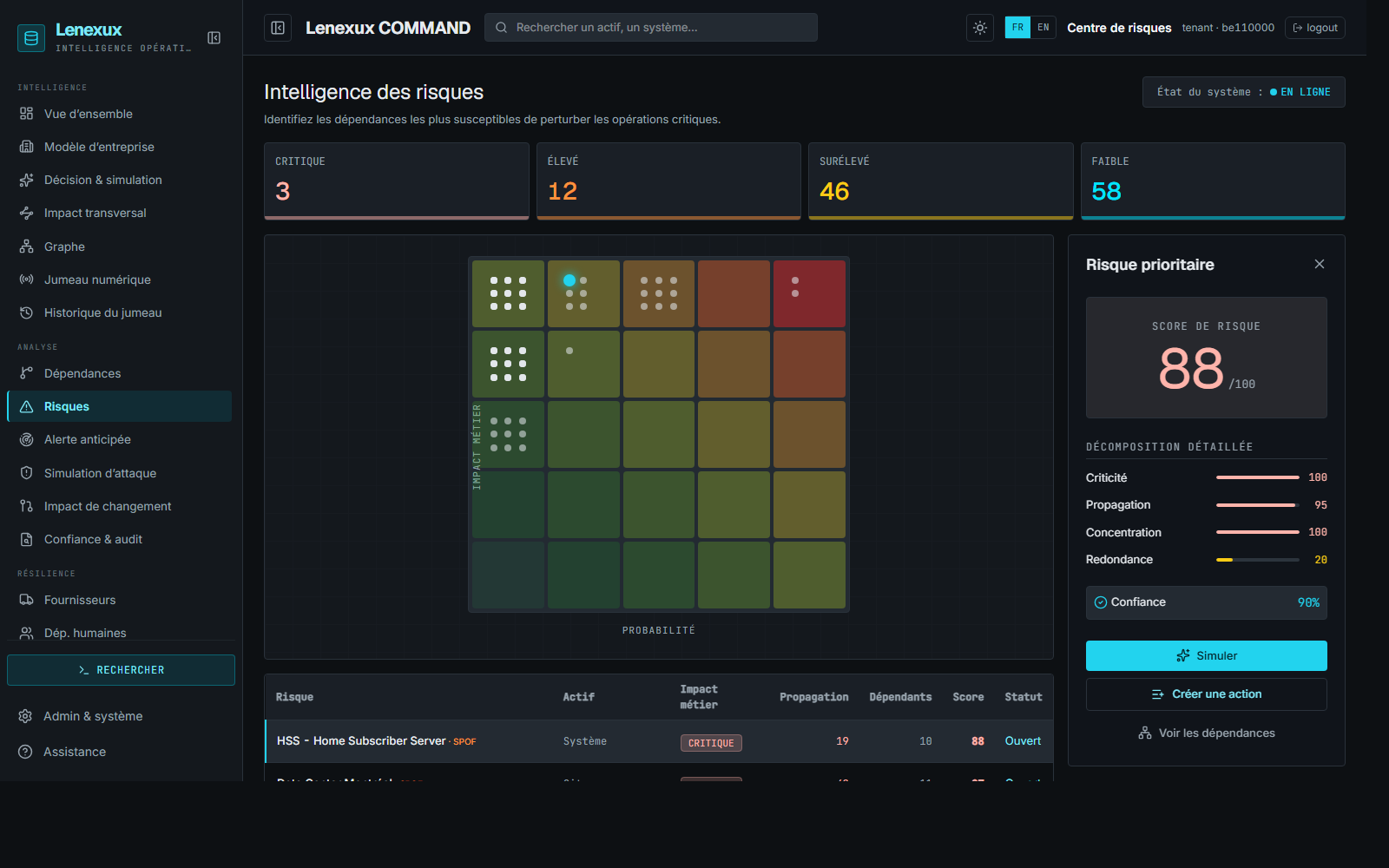Select the SURÉLEVÉ card showing 46

coord(941,181)
